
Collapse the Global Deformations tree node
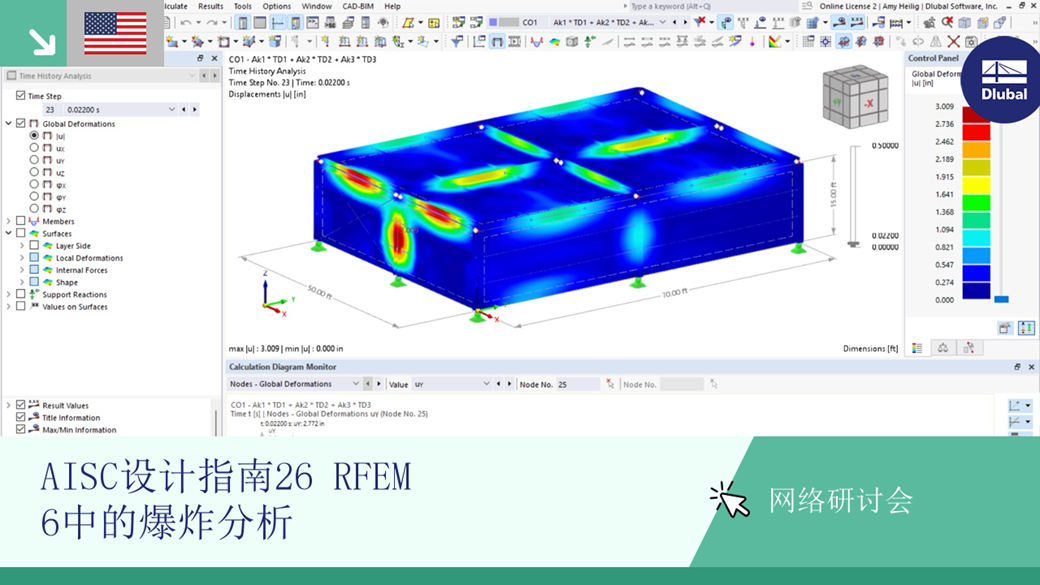tap(9, 123)
